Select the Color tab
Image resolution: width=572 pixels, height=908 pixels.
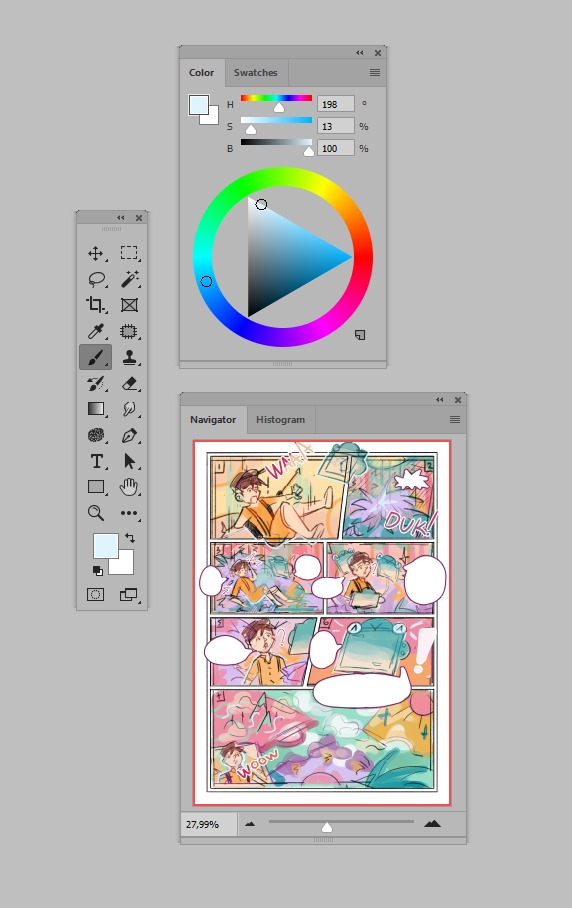pyautogui.click(x=201, y=72)
